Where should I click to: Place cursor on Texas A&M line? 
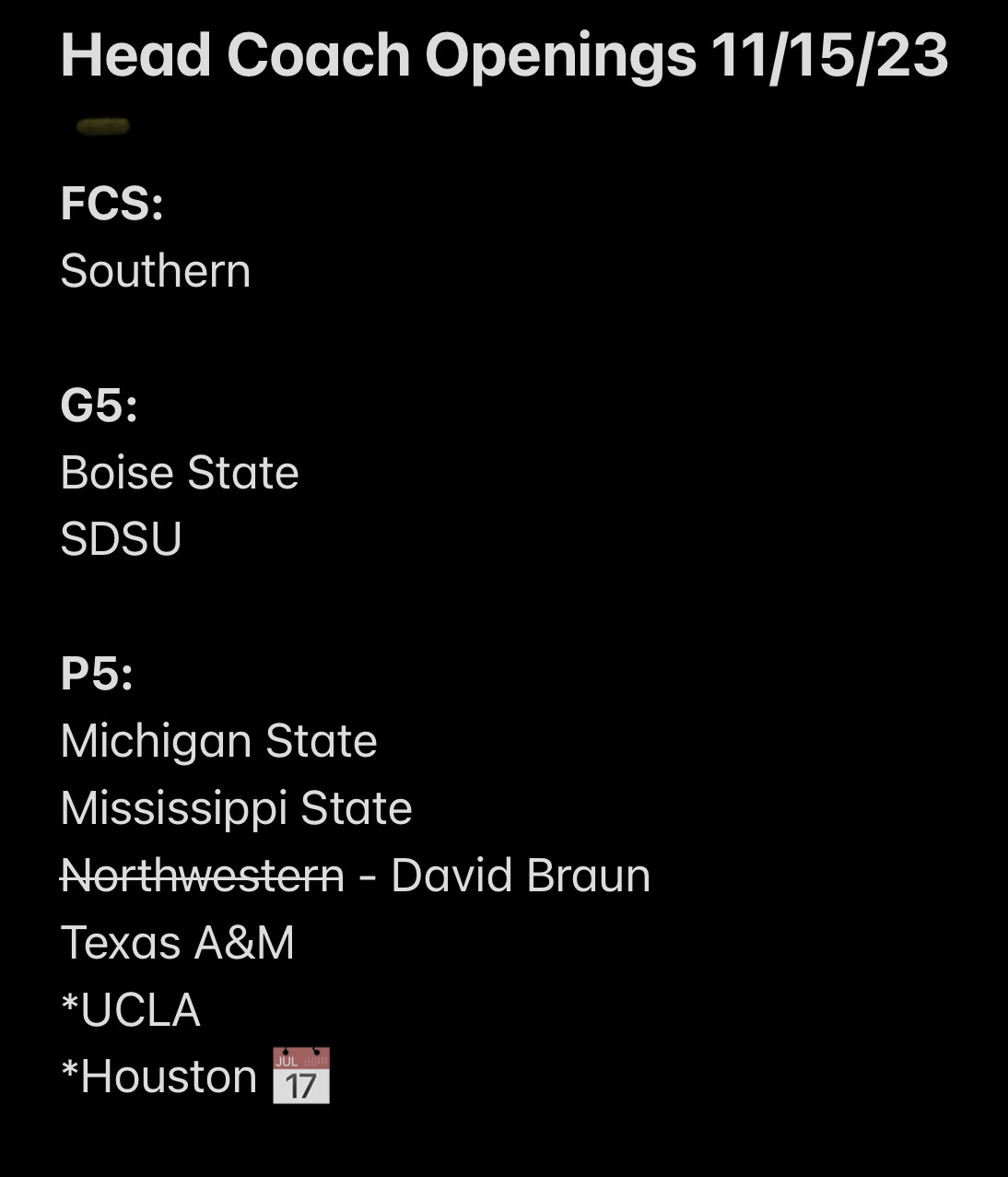tap(178, 943)
